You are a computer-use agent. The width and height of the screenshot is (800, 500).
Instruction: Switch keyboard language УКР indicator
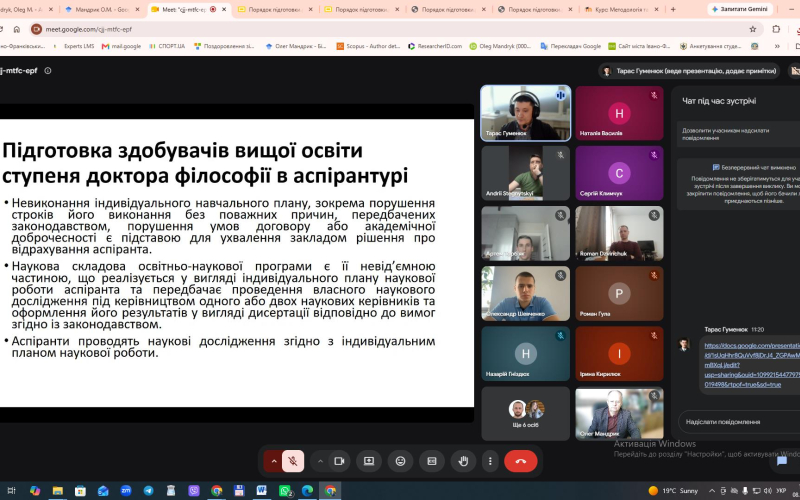[x=781, y=491]
